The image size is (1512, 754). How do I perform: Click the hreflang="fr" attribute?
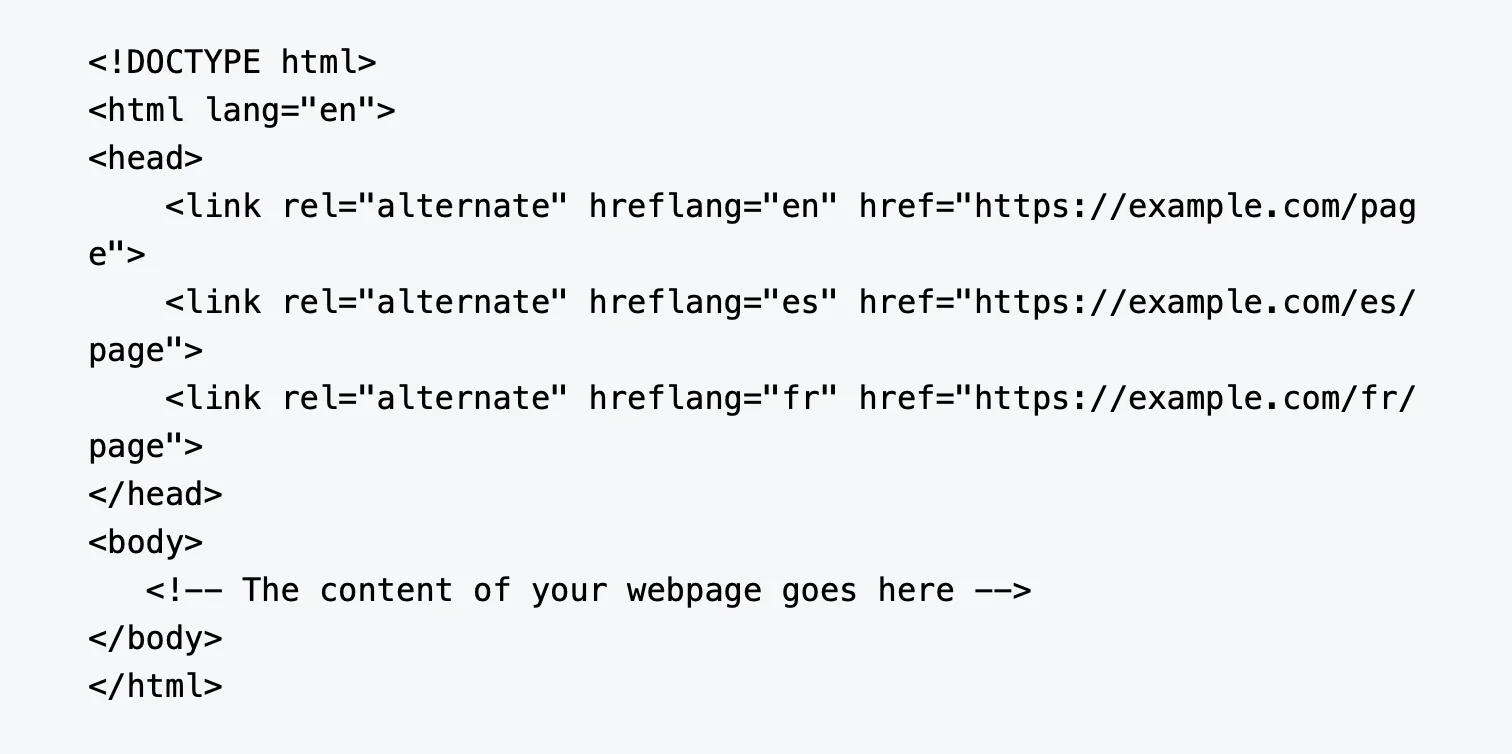point(712,398)
